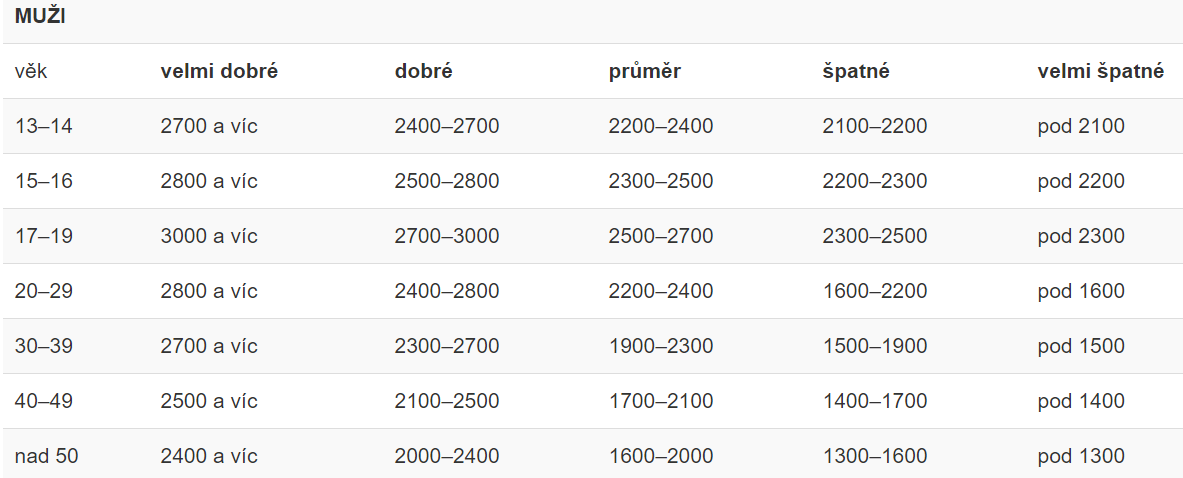Select the 'nad 50' row label
Screen dimensions: 1183x478
point(46,456)
